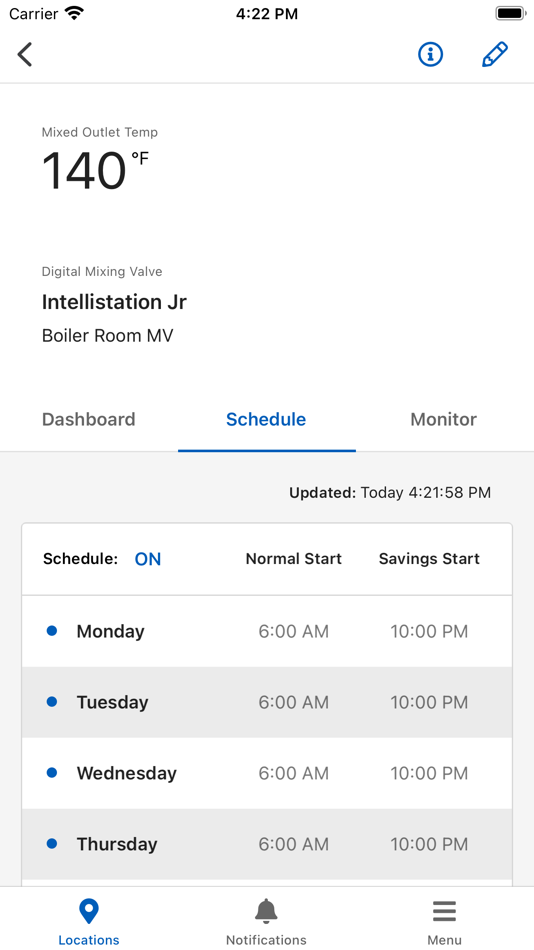Tap the 140 °F temperature reading
Image resolution: width=534 pixels, height=950 pixels.
95,170
